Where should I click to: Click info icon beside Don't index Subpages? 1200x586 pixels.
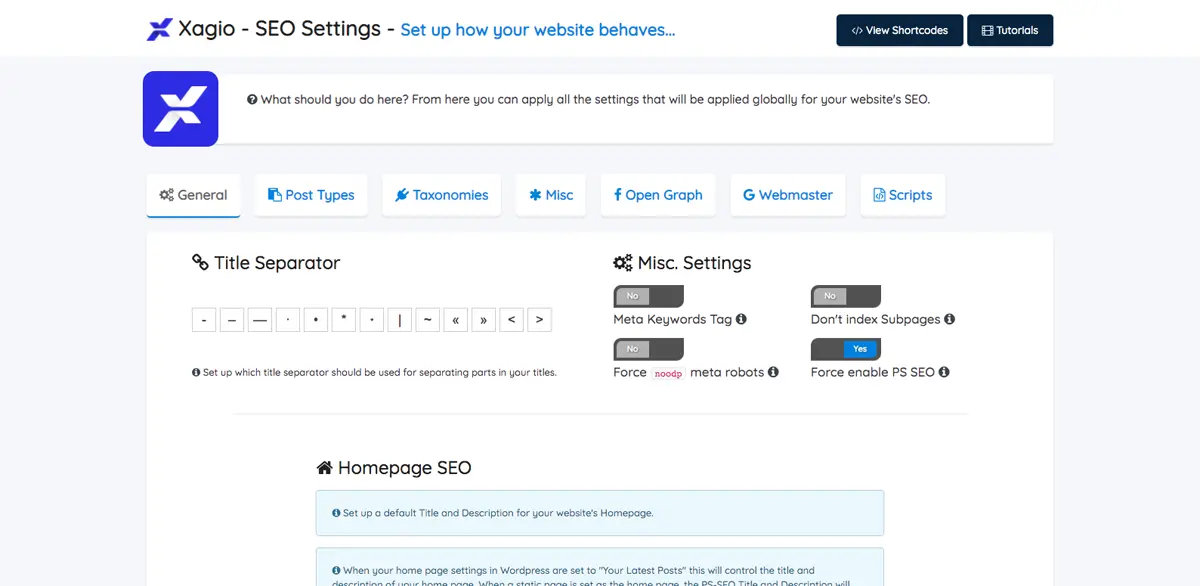point(949,319)
